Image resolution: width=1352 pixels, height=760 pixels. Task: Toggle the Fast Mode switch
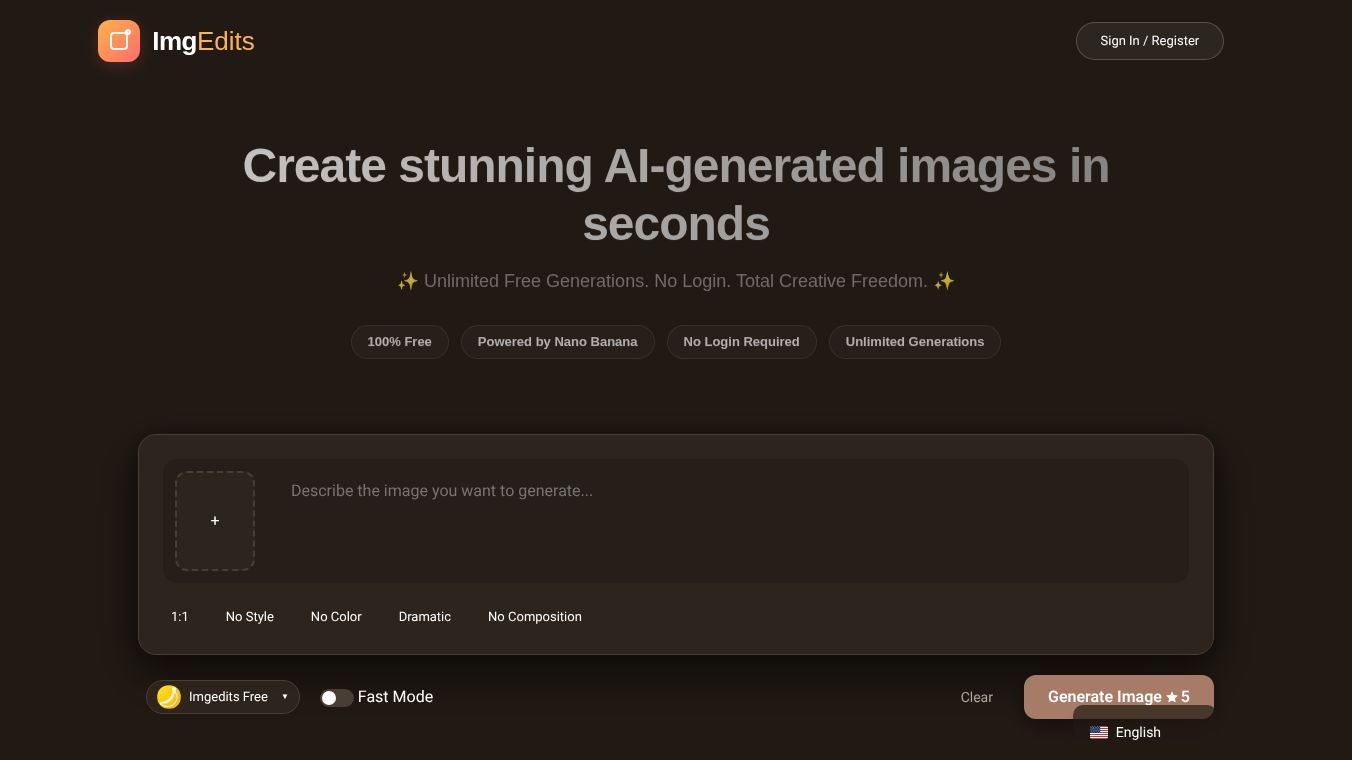click(x=336, y=698)
